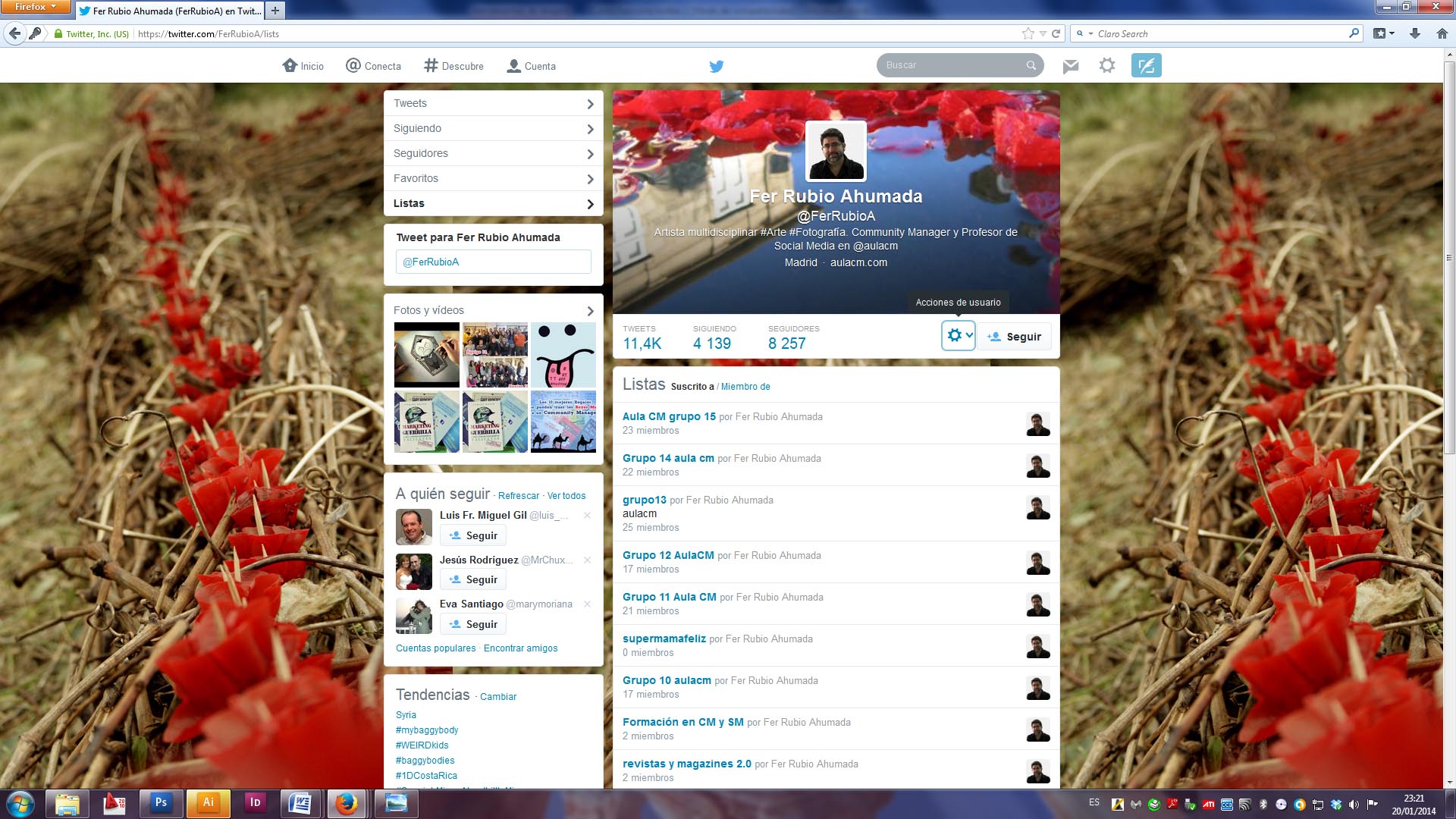Follow Jesús Rodríguez
This screenshot has width=1456, height=819.
(x=473, y=579)
